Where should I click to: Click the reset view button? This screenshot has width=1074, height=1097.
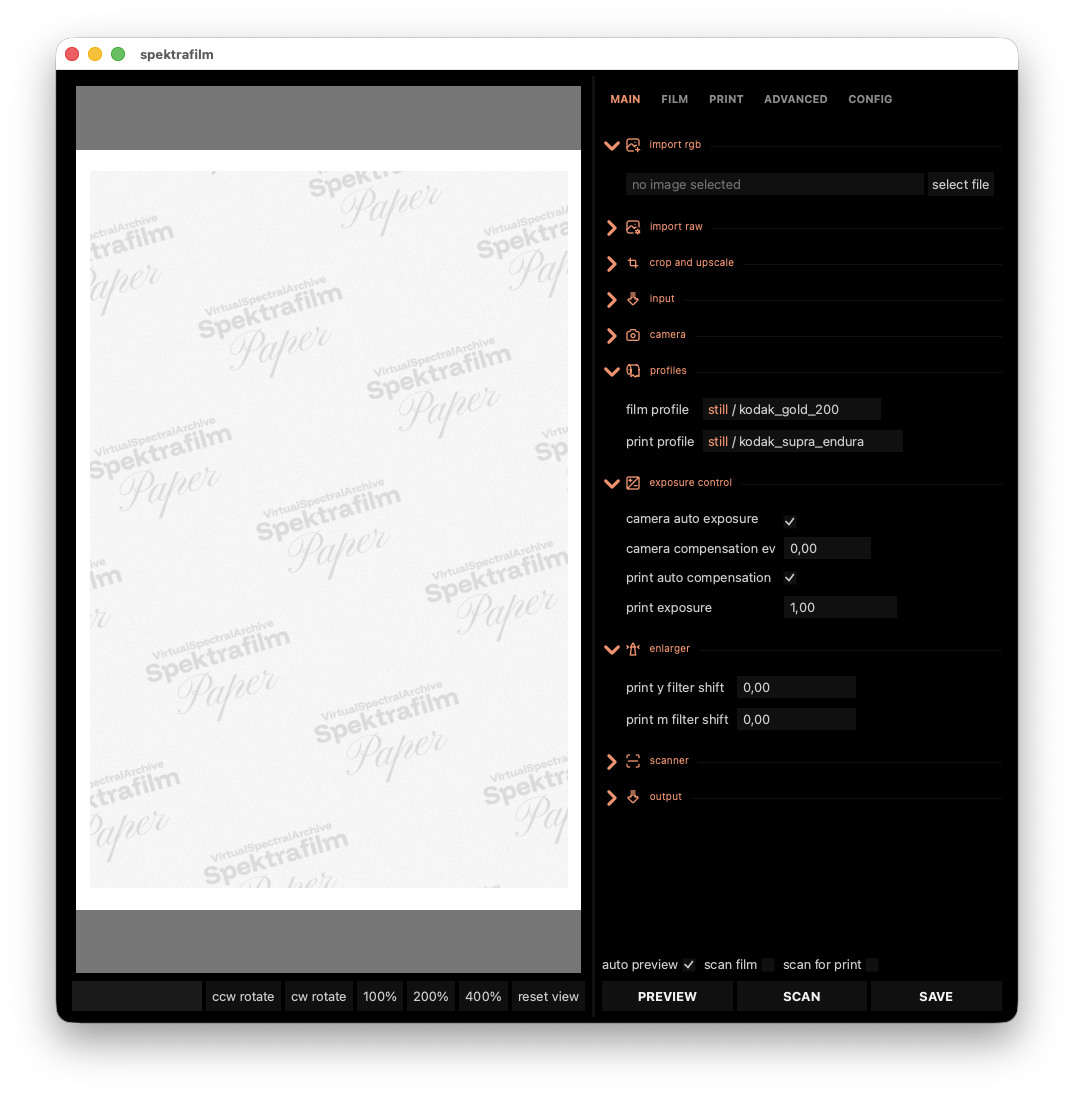pyautogui.click(x=548, y=996)
